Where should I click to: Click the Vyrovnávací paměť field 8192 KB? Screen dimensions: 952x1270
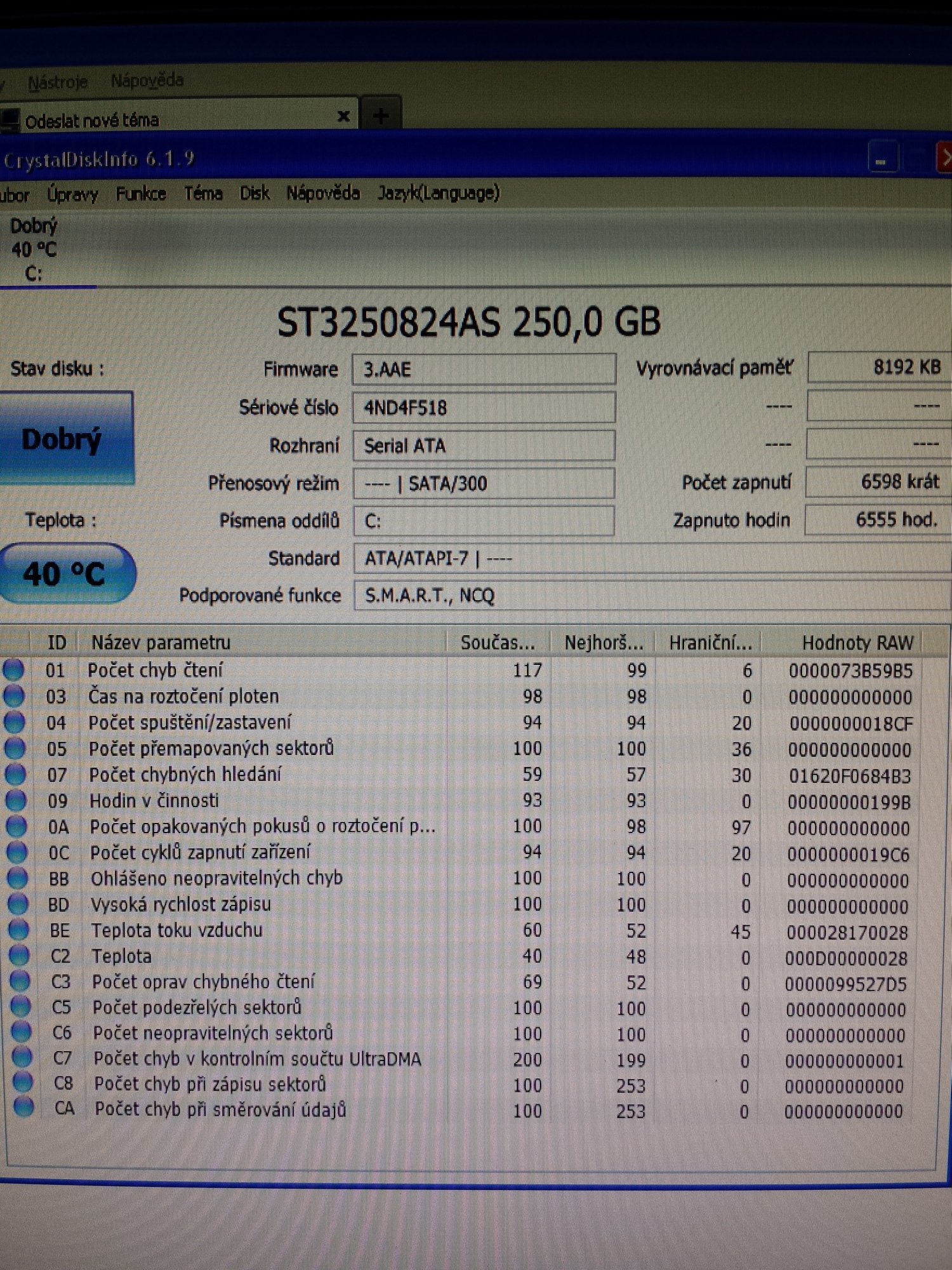click(880, 367)
